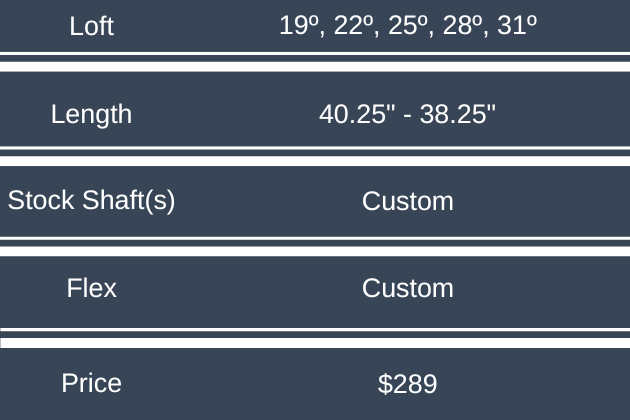Click the divider between Stock Shaft(s) and Flex
Screen dimensions: 630x420
tap(315, 245)
